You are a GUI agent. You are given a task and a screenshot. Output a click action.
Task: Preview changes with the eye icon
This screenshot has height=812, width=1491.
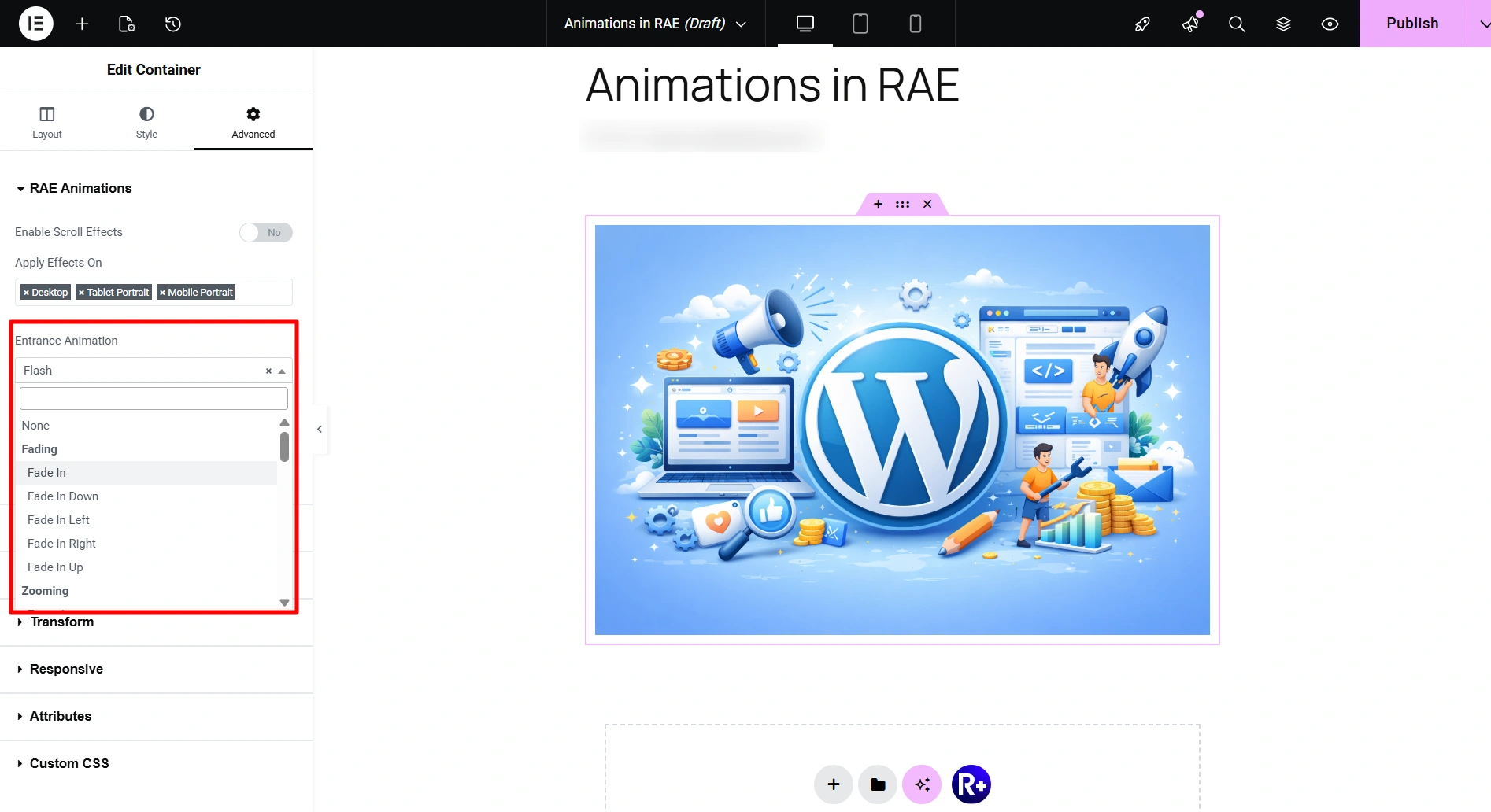pyautogui.click(x=1330, y=24)
